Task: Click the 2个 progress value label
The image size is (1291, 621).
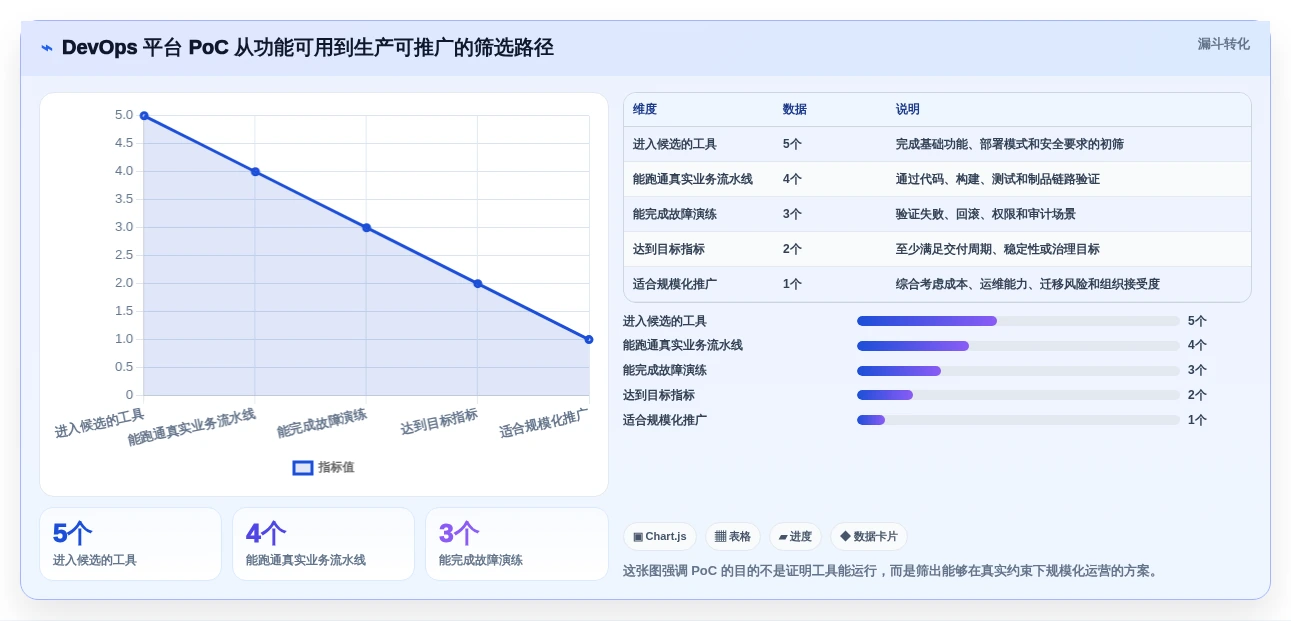Action: (x=1197, y=395)
